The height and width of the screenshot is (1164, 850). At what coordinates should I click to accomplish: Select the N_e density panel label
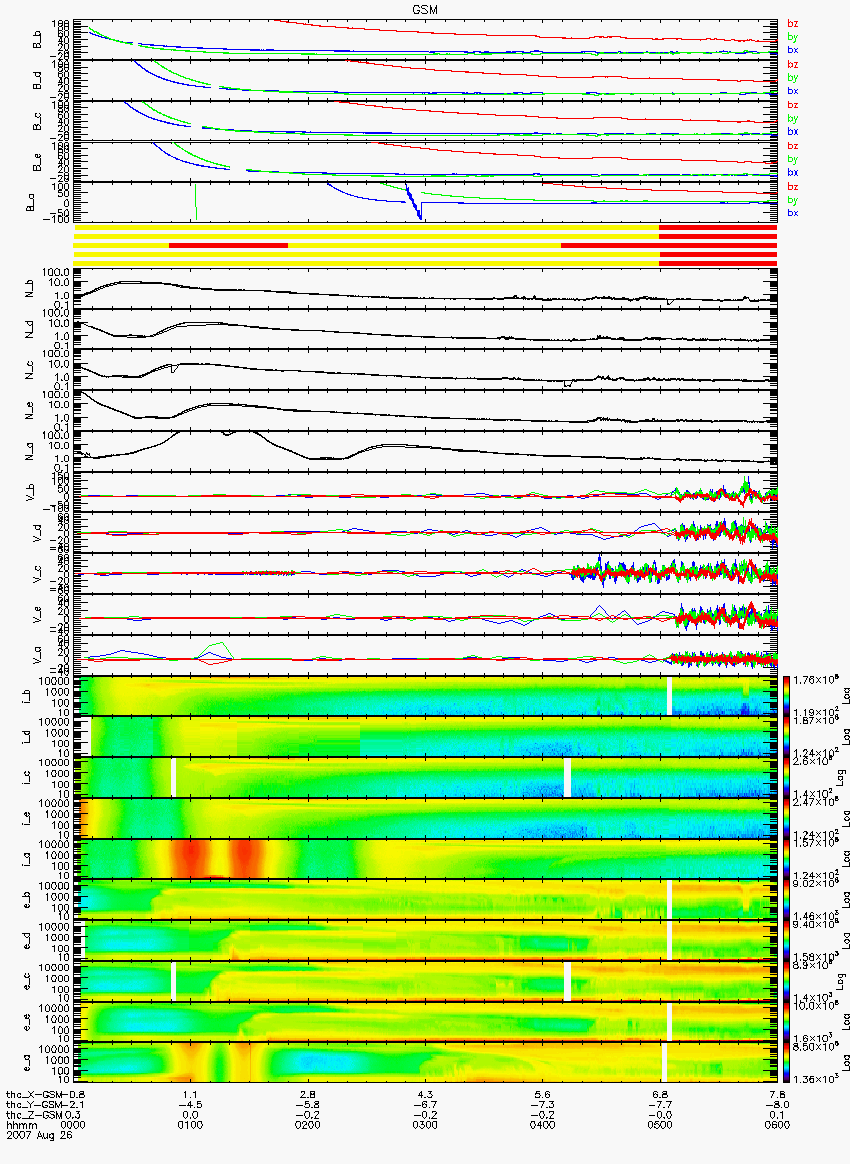tap(31, 411)
